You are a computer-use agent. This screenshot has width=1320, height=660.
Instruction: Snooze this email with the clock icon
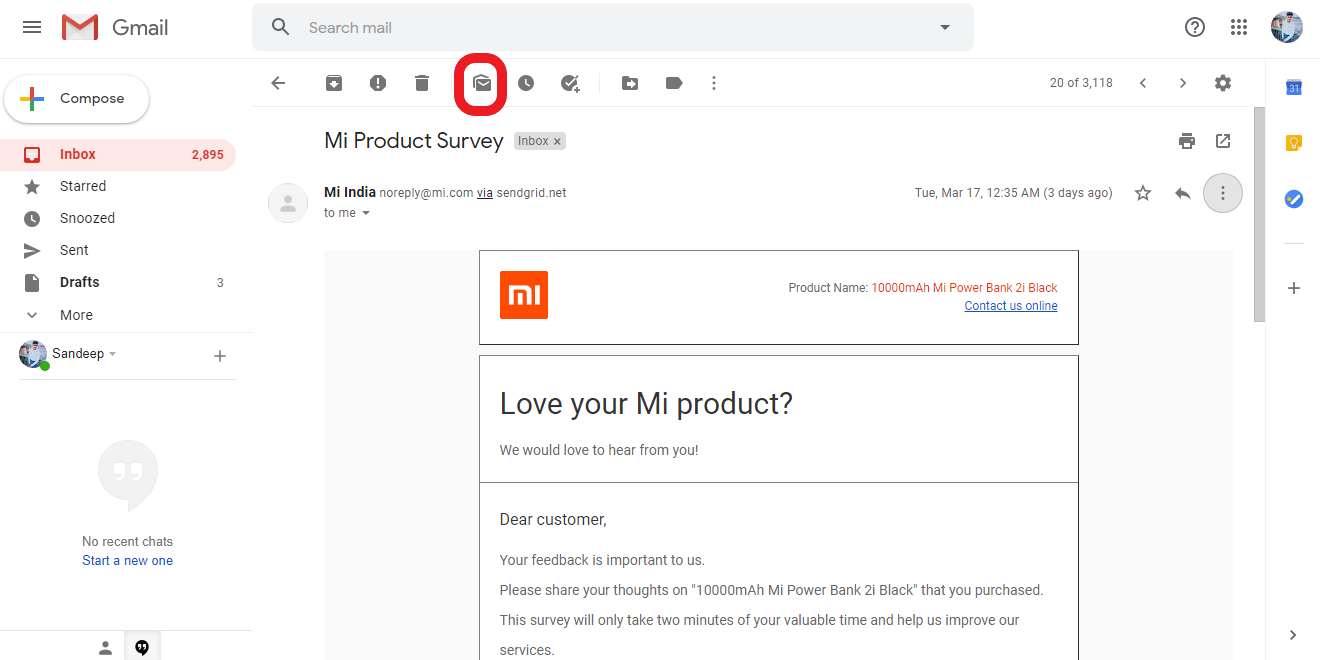tap(526, 83)
